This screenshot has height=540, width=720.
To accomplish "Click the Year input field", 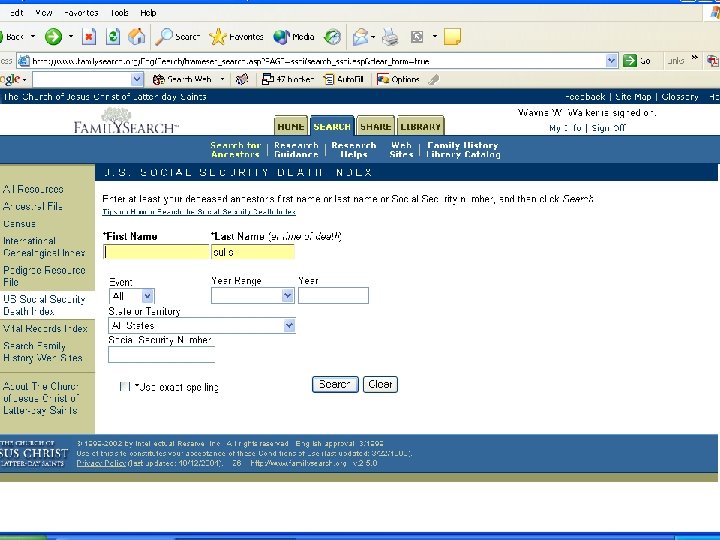I will [x=333, y=296].
